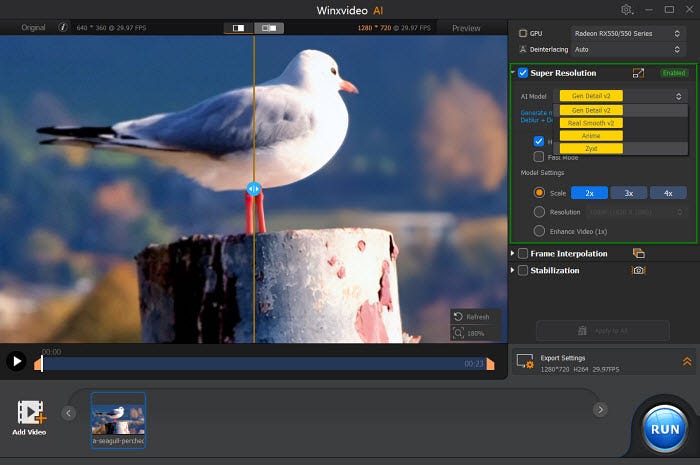Open the Deinterlacing Auto dropdown
Viewport: 700px width, 465px height.
[629, 48]
